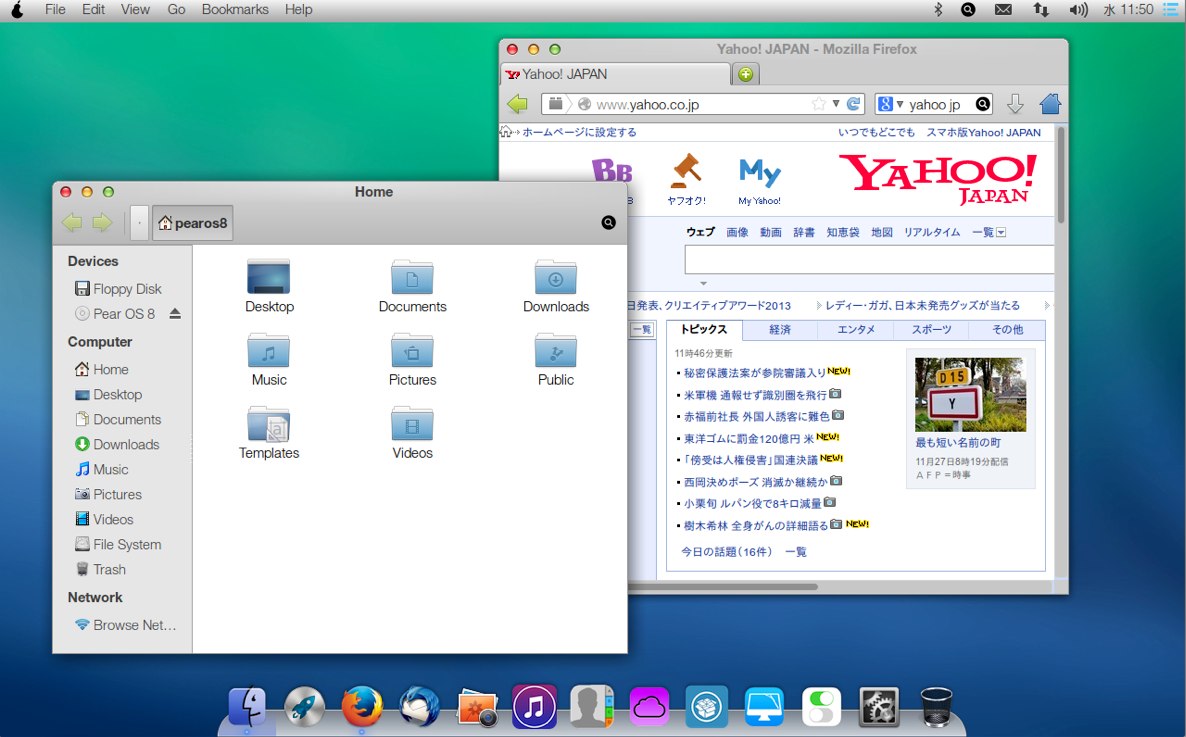Switch to the エンタメ news tab

pos(855,329)
